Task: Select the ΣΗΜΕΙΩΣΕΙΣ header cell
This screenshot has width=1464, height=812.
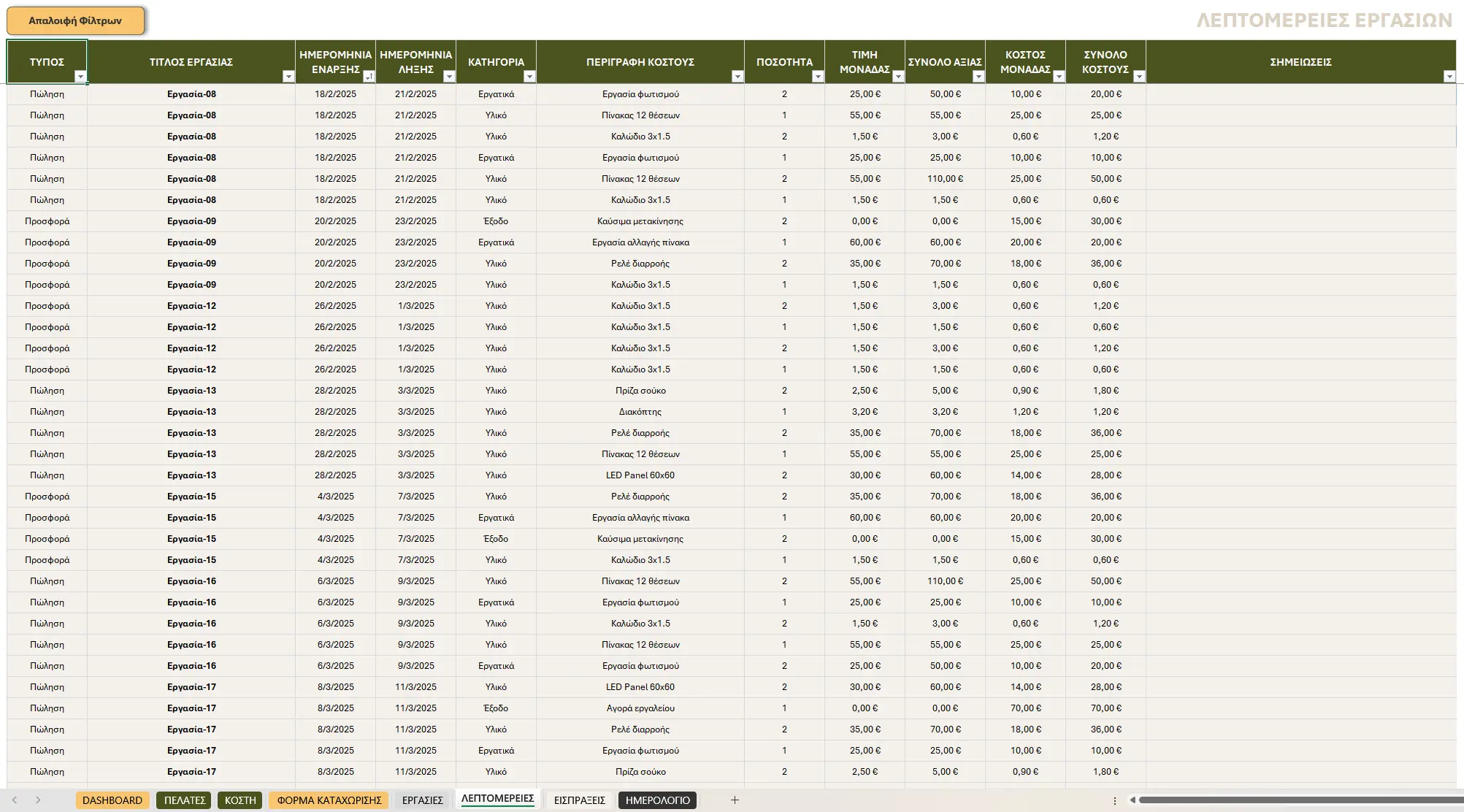Action: click(x=1300, y=62)
